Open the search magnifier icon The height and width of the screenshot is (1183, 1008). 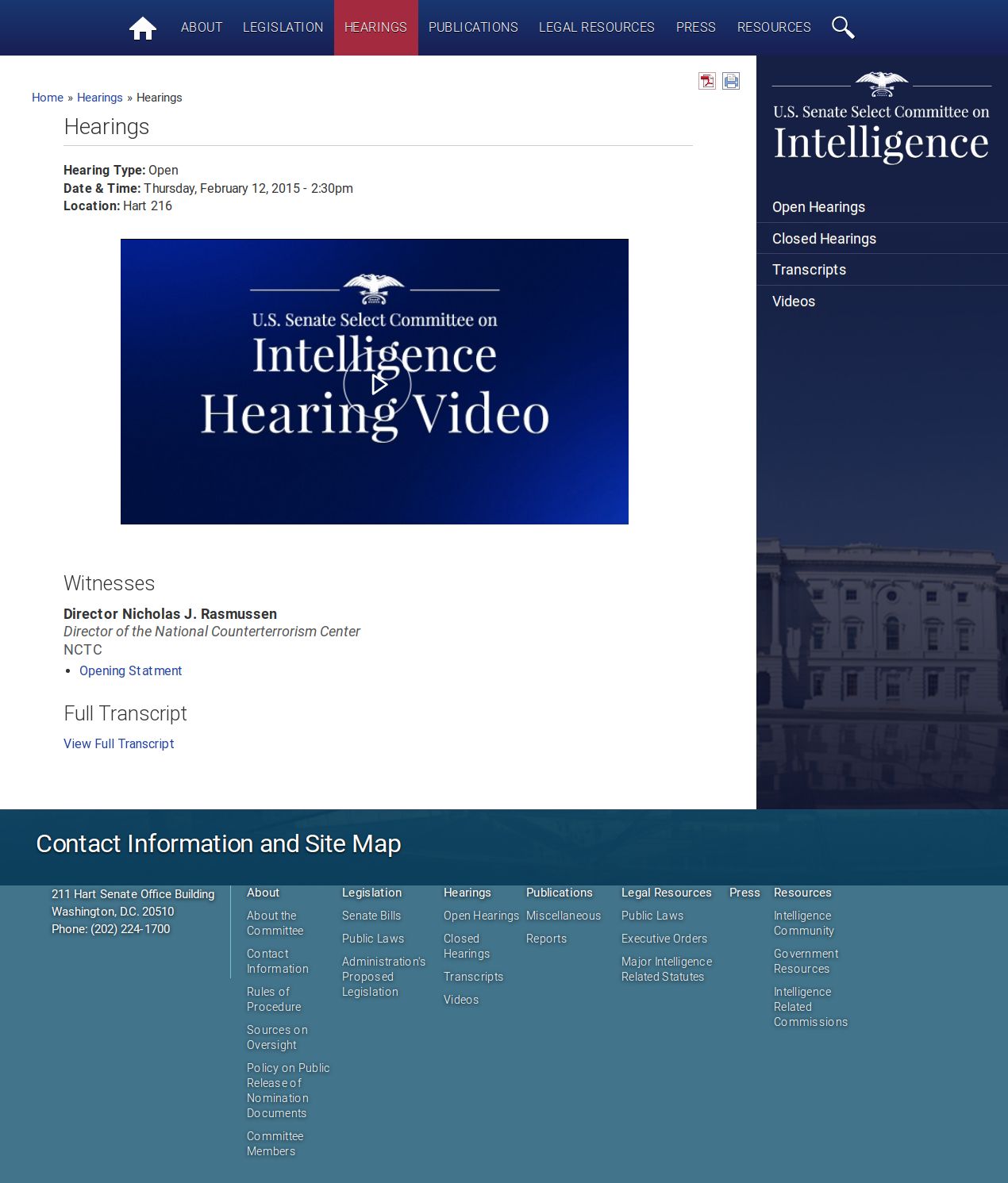point(842,28)
